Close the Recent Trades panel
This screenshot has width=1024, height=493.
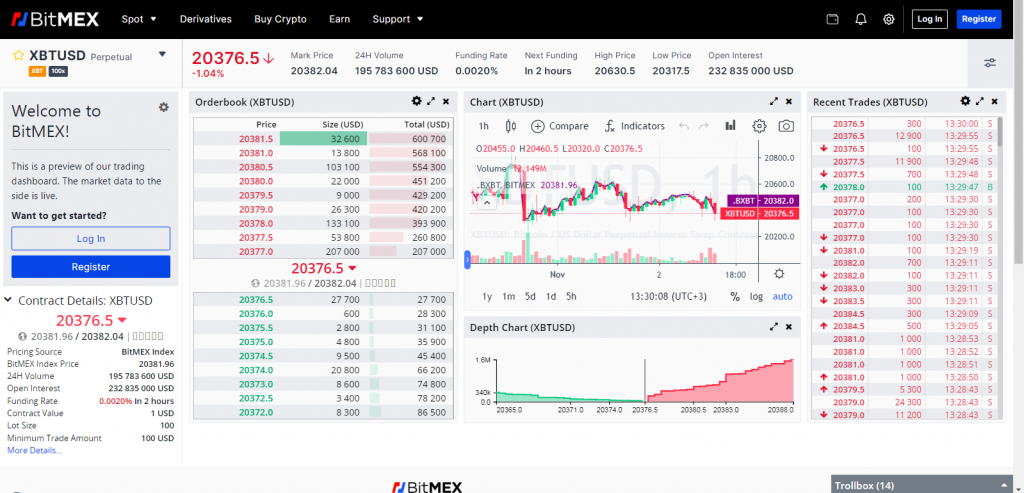(995, 101)
